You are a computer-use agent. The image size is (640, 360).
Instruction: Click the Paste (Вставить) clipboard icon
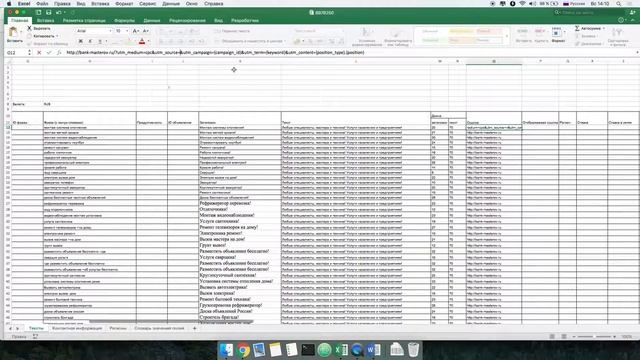click(13, 31)
